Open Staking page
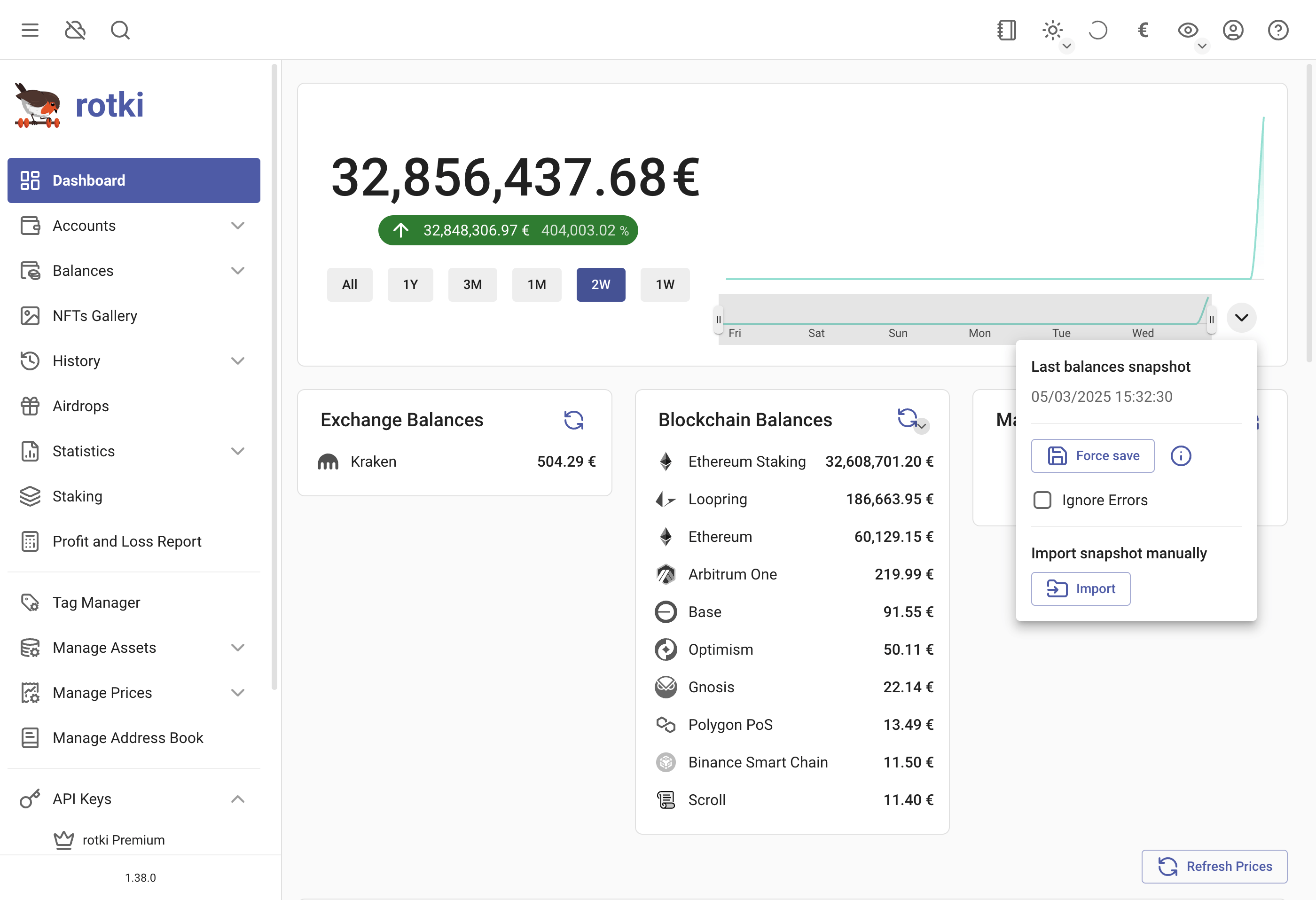The image size is (1316, 900). point(133,496)
